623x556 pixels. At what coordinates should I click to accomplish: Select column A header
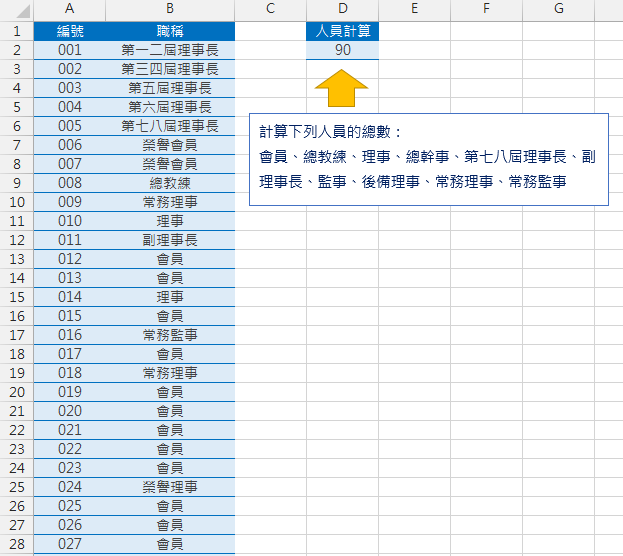(x=70, y=9)
